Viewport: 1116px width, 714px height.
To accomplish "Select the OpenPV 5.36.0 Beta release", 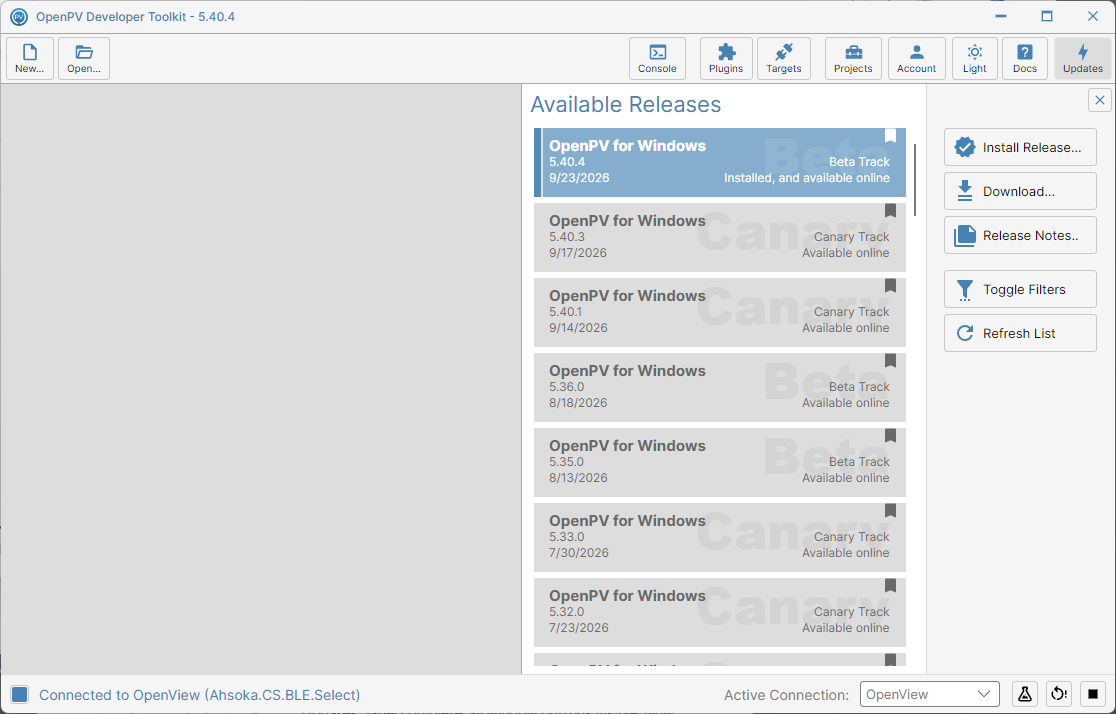I will point(720,387).
